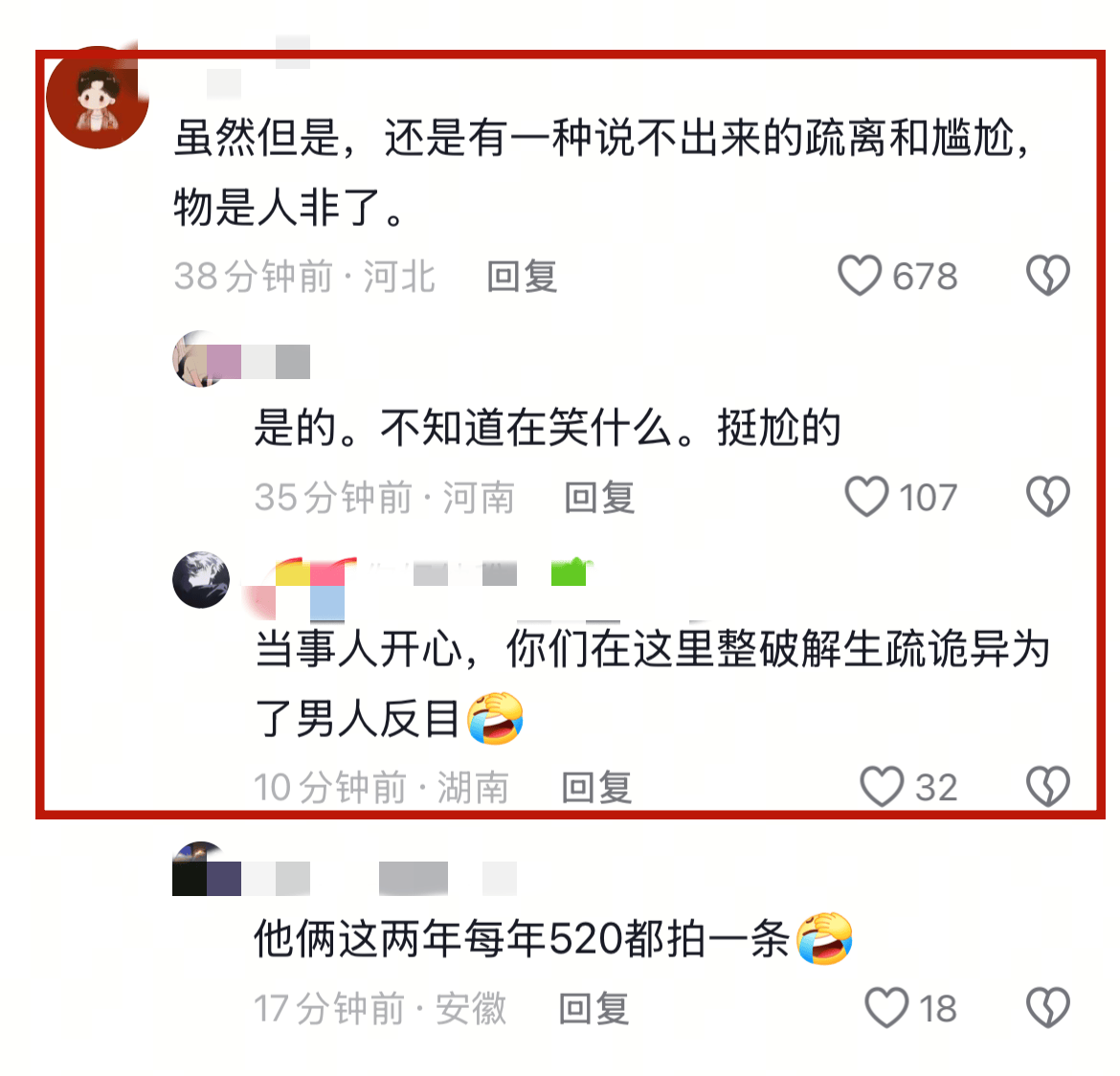Like the Henan reply with 107 likes
This screenshot has width=1120, height=1076.
(x=867, y=497)
